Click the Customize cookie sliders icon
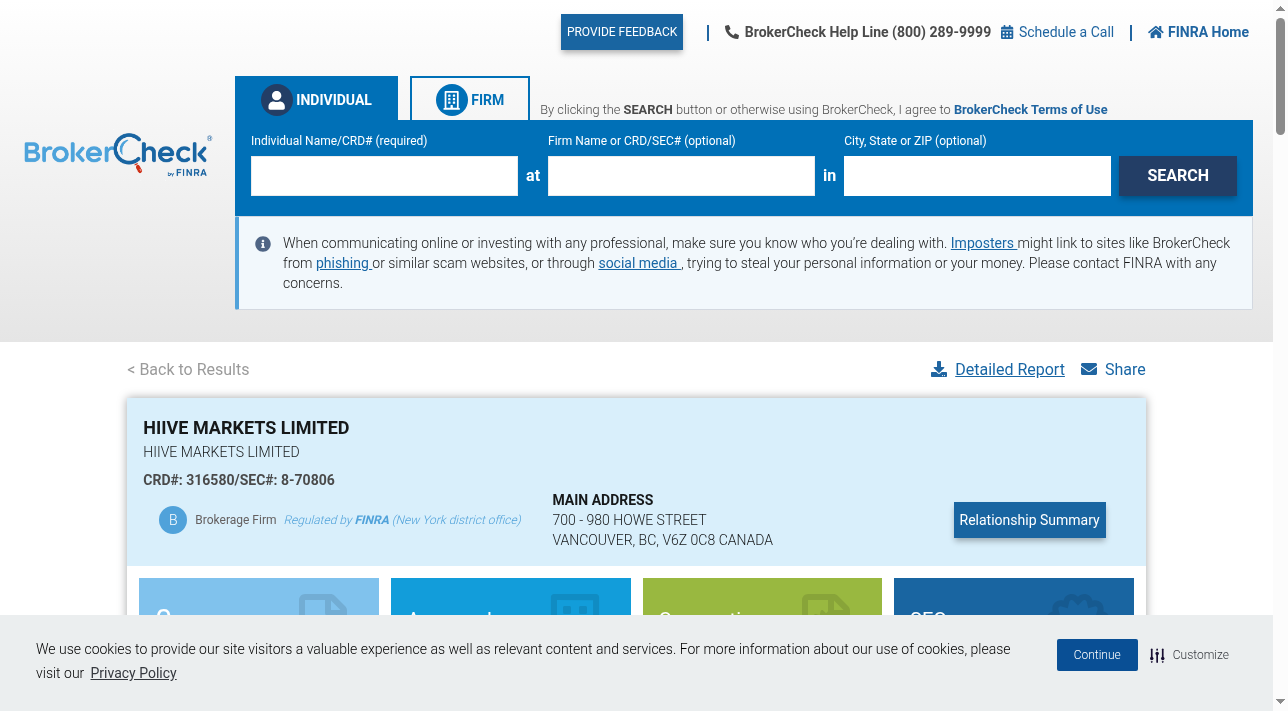This screenshot has height=711, width=1288. (1157, 655)
